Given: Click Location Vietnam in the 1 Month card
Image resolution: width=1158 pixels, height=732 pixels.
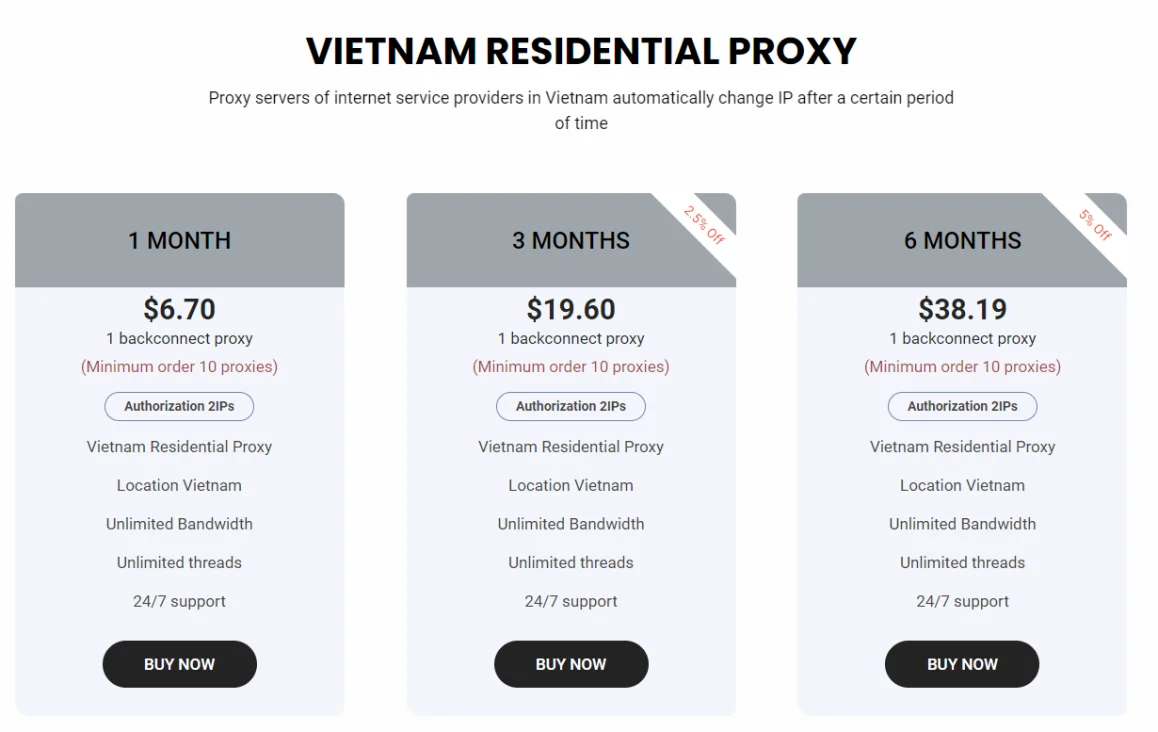Looking at the screenshot, I should click(x=179, y=485).
